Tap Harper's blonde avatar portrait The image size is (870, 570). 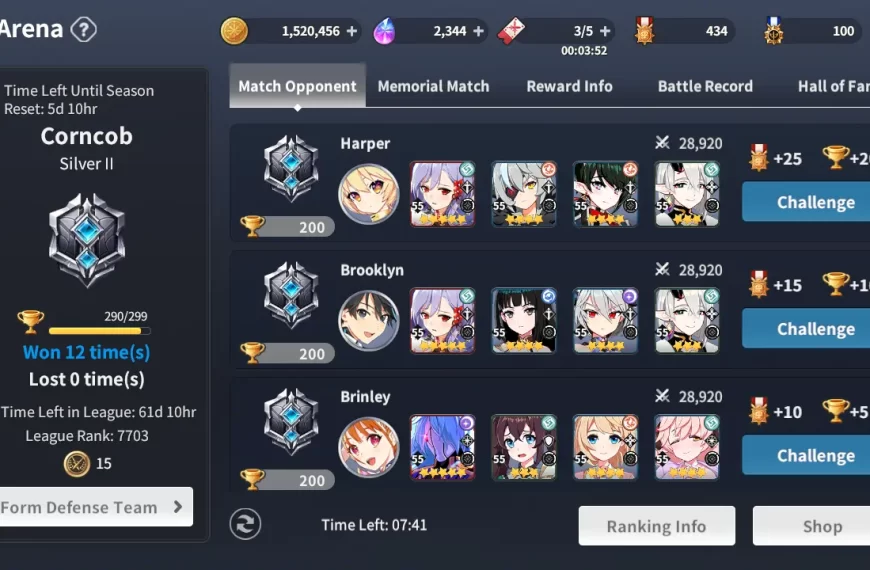[368, 194]
